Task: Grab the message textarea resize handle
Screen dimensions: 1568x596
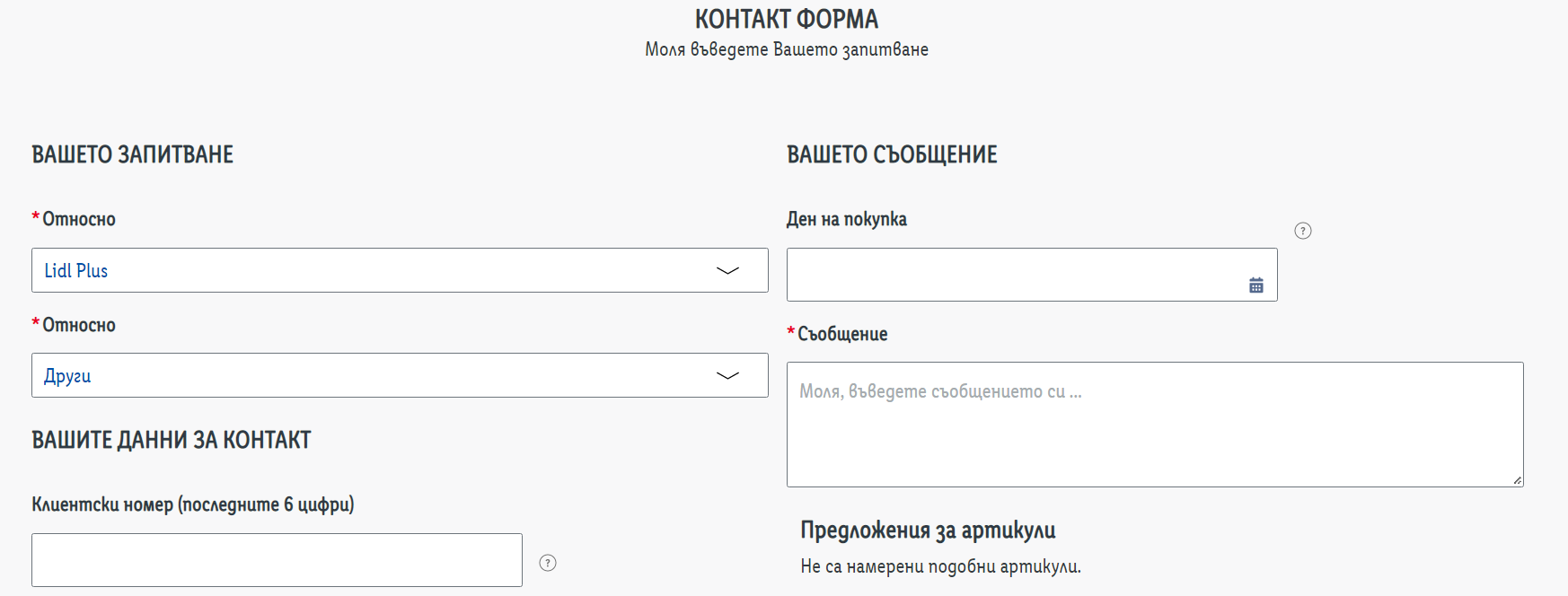Action: point(1517,480)
